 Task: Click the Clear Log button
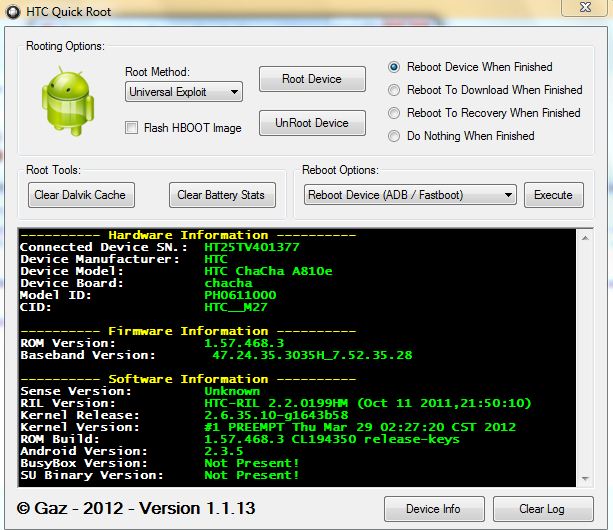click(x=543, y=509)
